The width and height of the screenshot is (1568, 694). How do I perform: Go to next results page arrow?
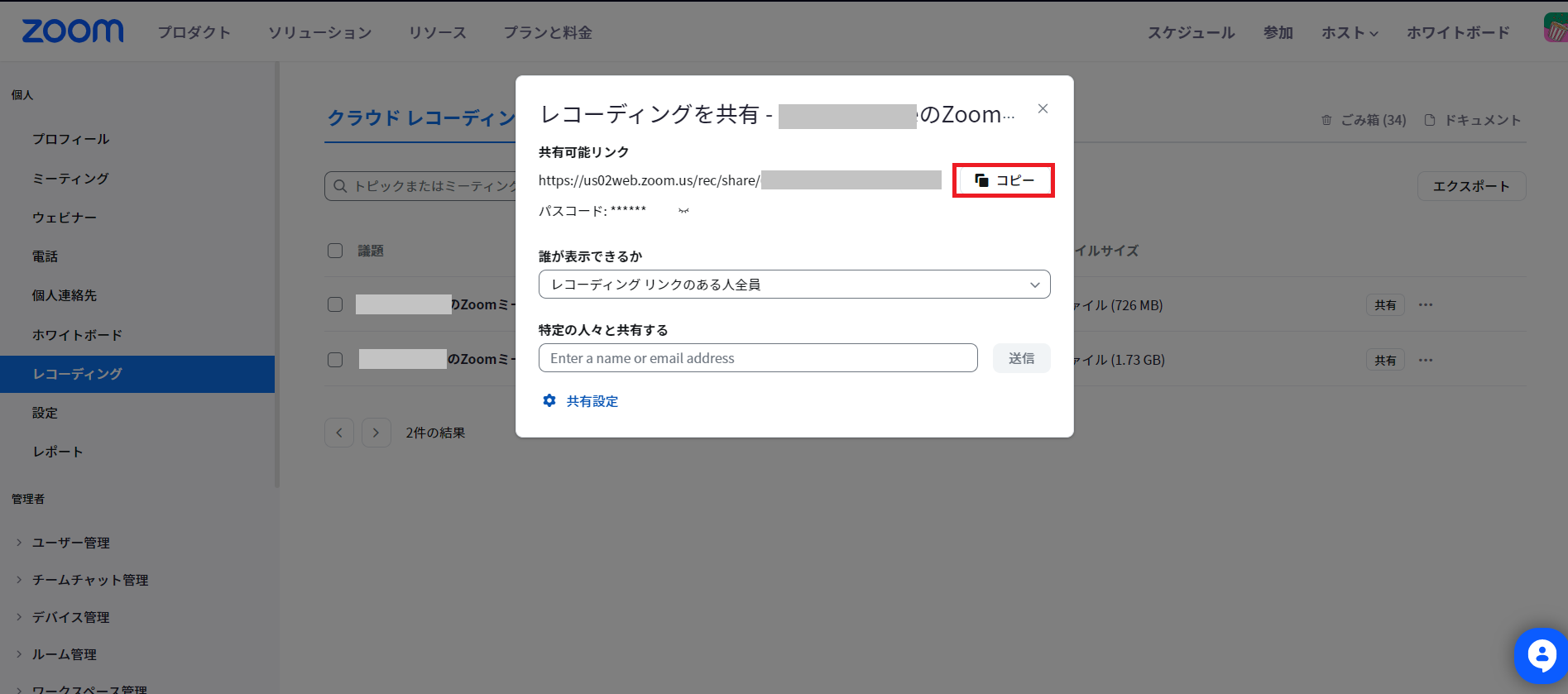click(x=376, y=433)
